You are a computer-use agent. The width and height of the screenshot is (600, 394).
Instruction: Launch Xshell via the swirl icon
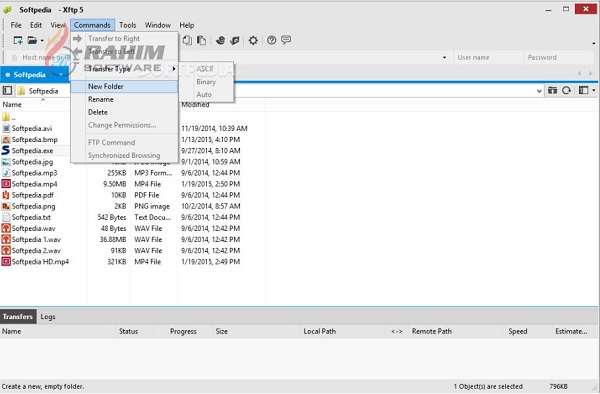pos(220,40)
